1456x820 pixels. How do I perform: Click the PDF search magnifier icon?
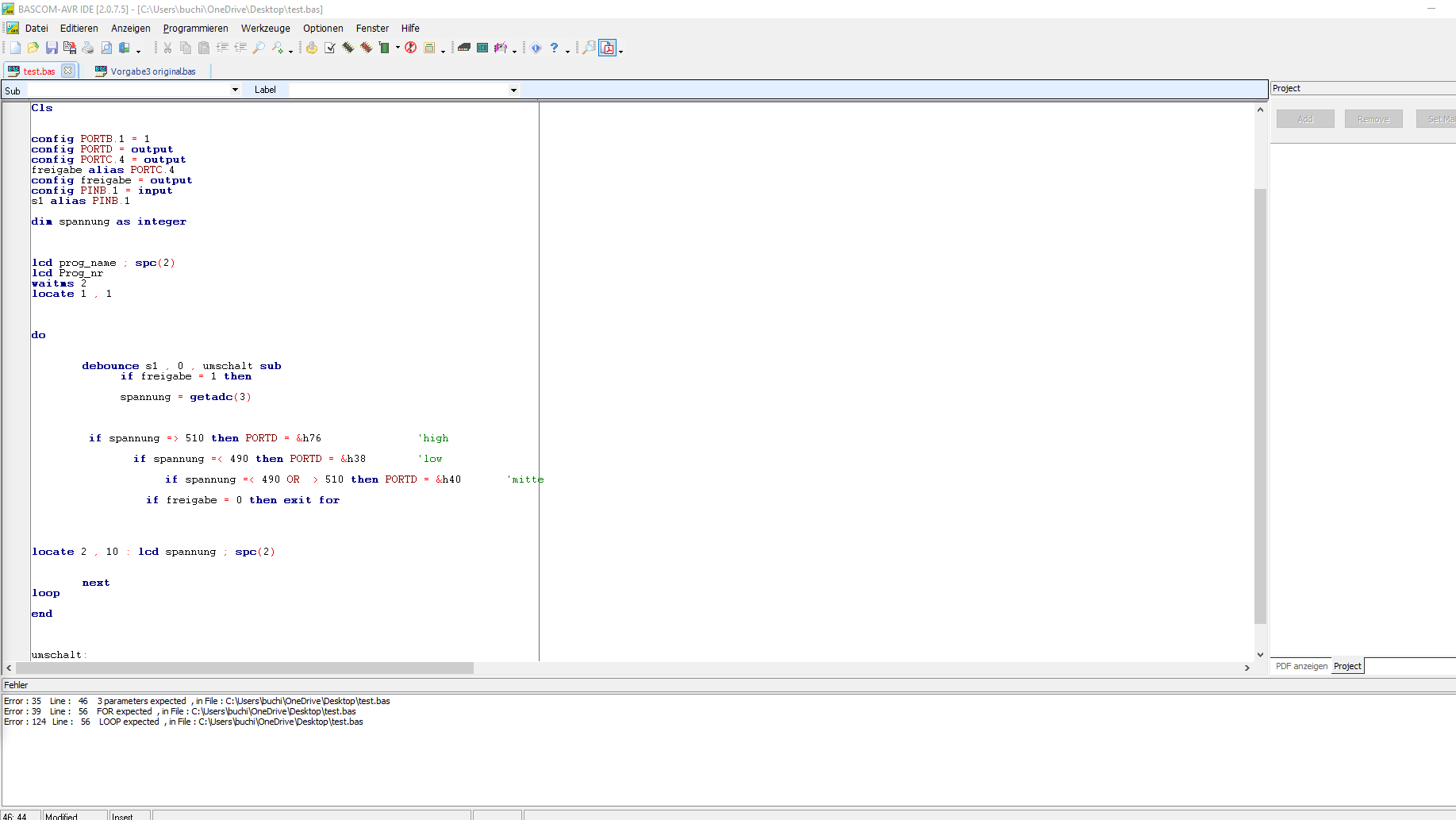590,48
